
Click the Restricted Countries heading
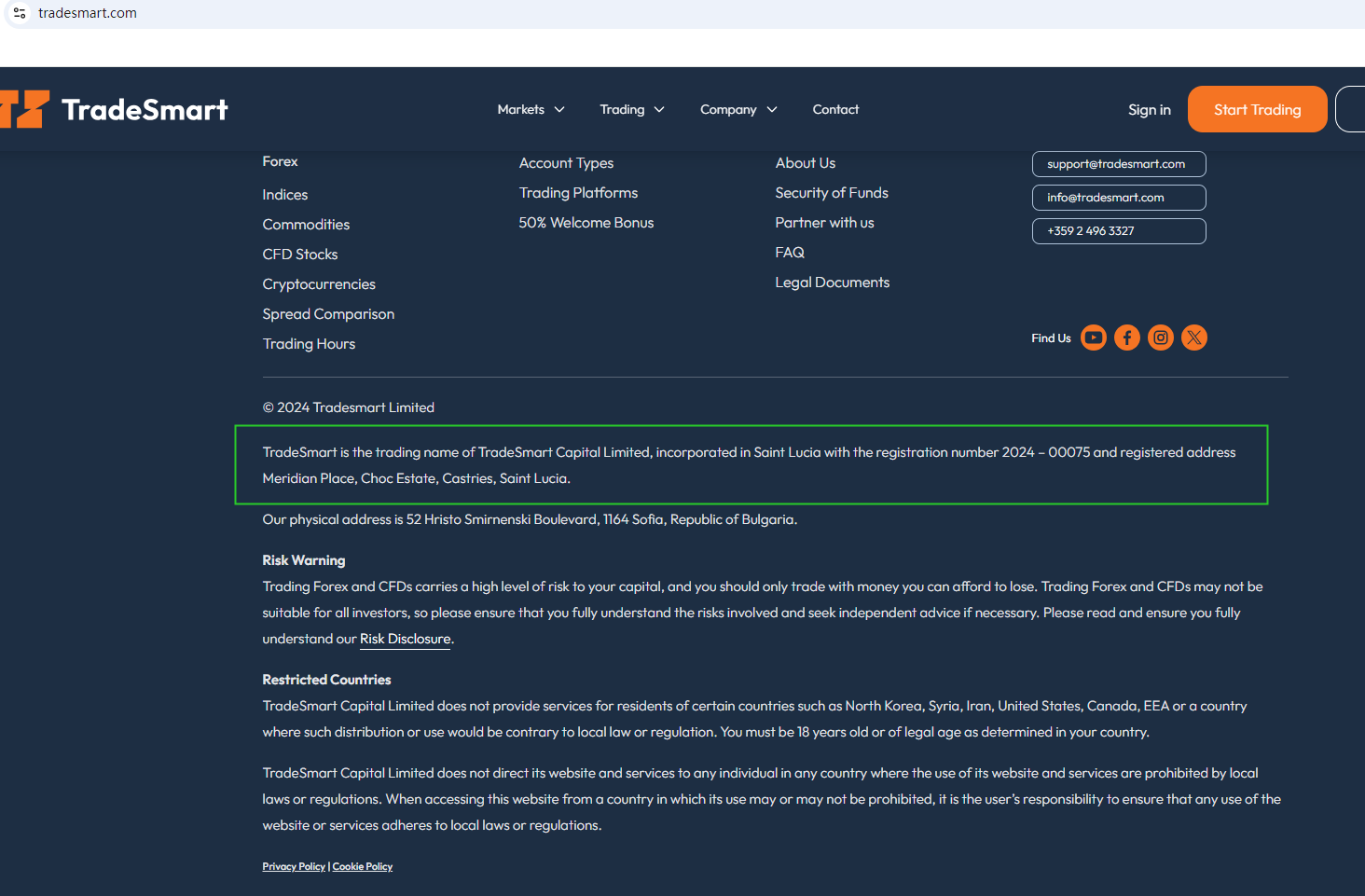coord(326,680)
